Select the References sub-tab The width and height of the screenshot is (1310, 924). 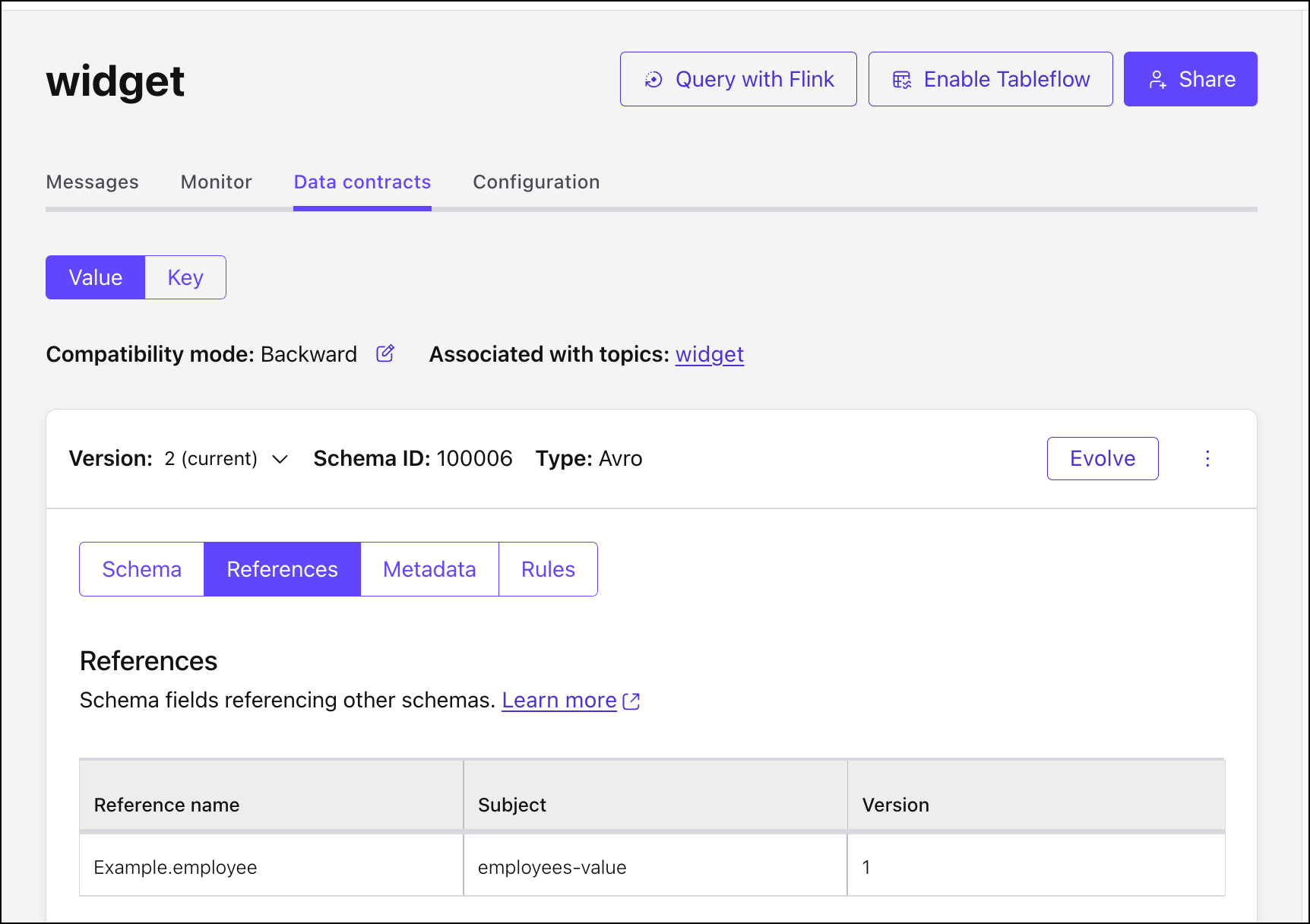(282, 569)
